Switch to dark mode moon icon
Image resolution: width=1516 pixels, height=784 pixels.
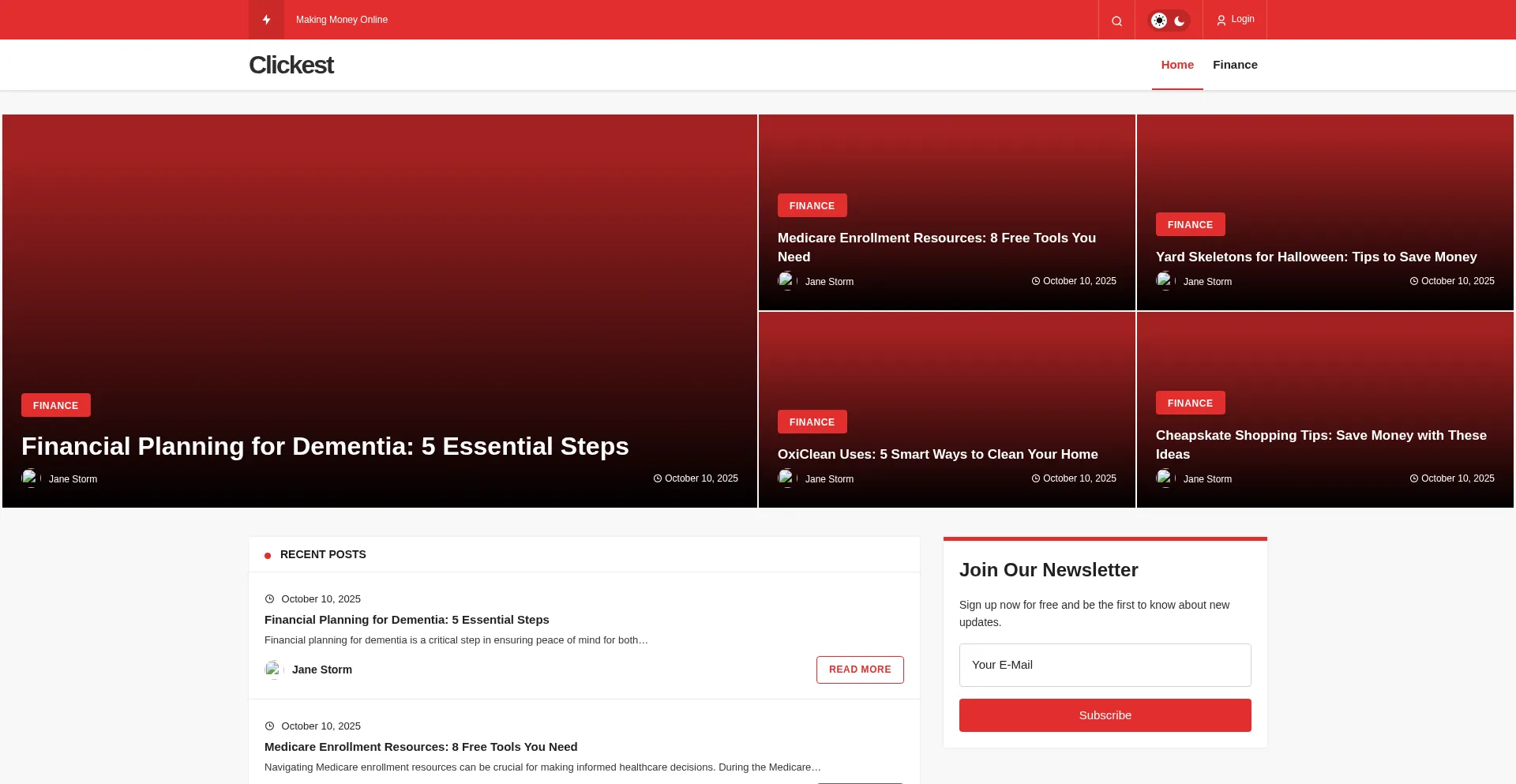(x=1180, y=21)
